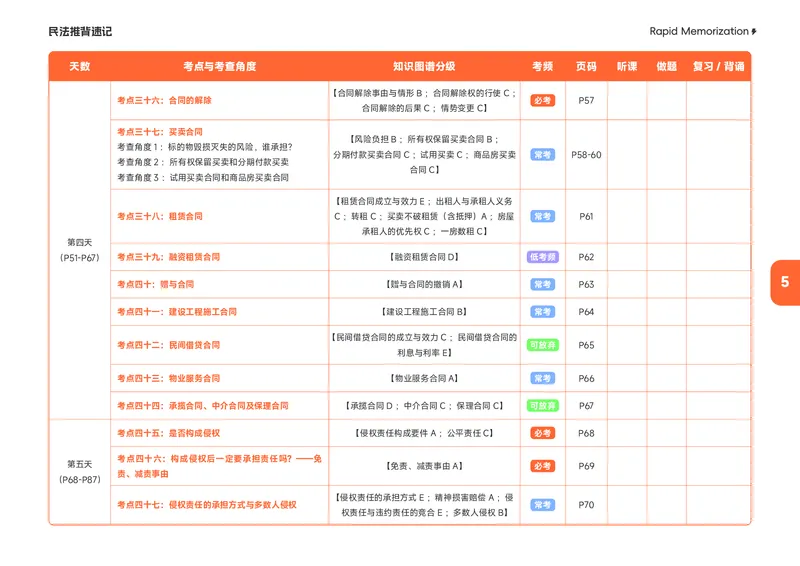The height and width of the screenshot is (566, 800).
Task: Click the 【建设工程施工合同 B】 knowledge cell
Action: 424,312
